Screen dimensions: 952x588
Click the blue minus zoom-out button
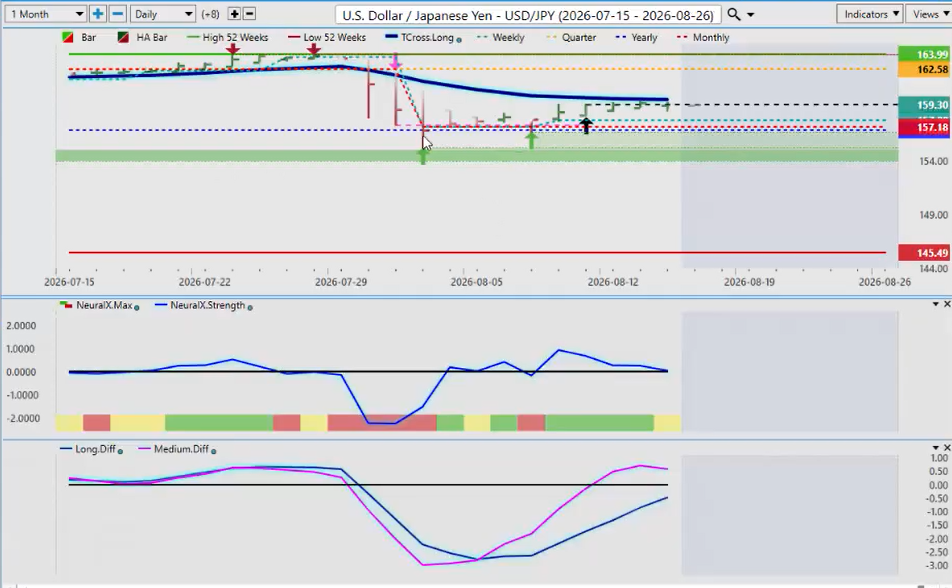[x=118, y=14]
